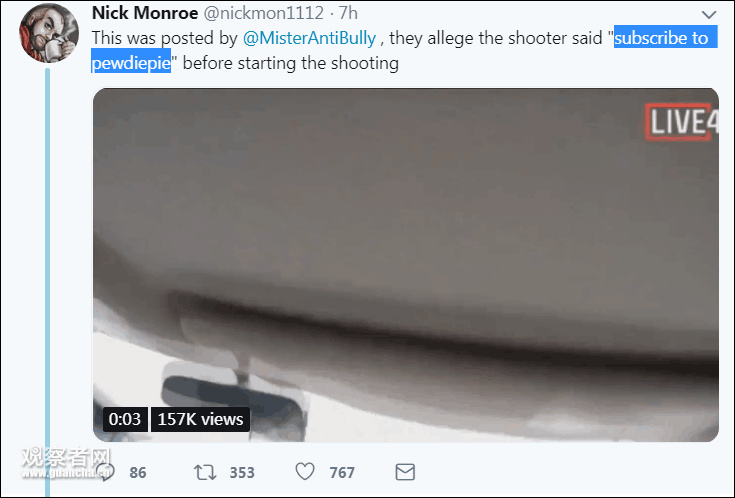Click the reply count 86
735x498 pixels.
[x=137, y=473]
